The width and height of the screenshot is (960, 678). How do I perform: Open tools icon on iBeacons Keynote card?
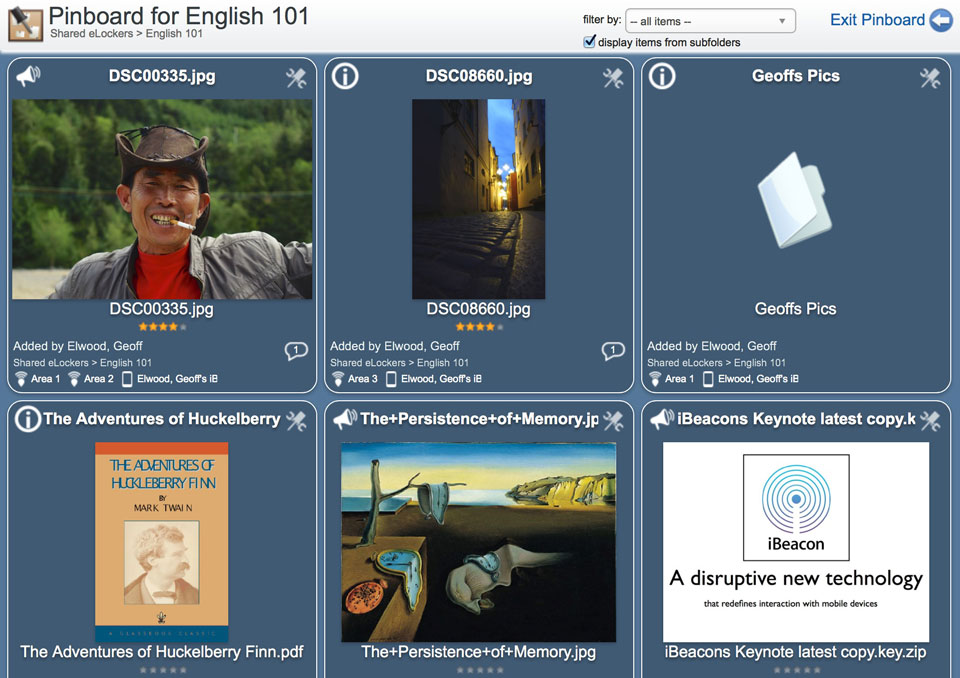pos(931,421)
